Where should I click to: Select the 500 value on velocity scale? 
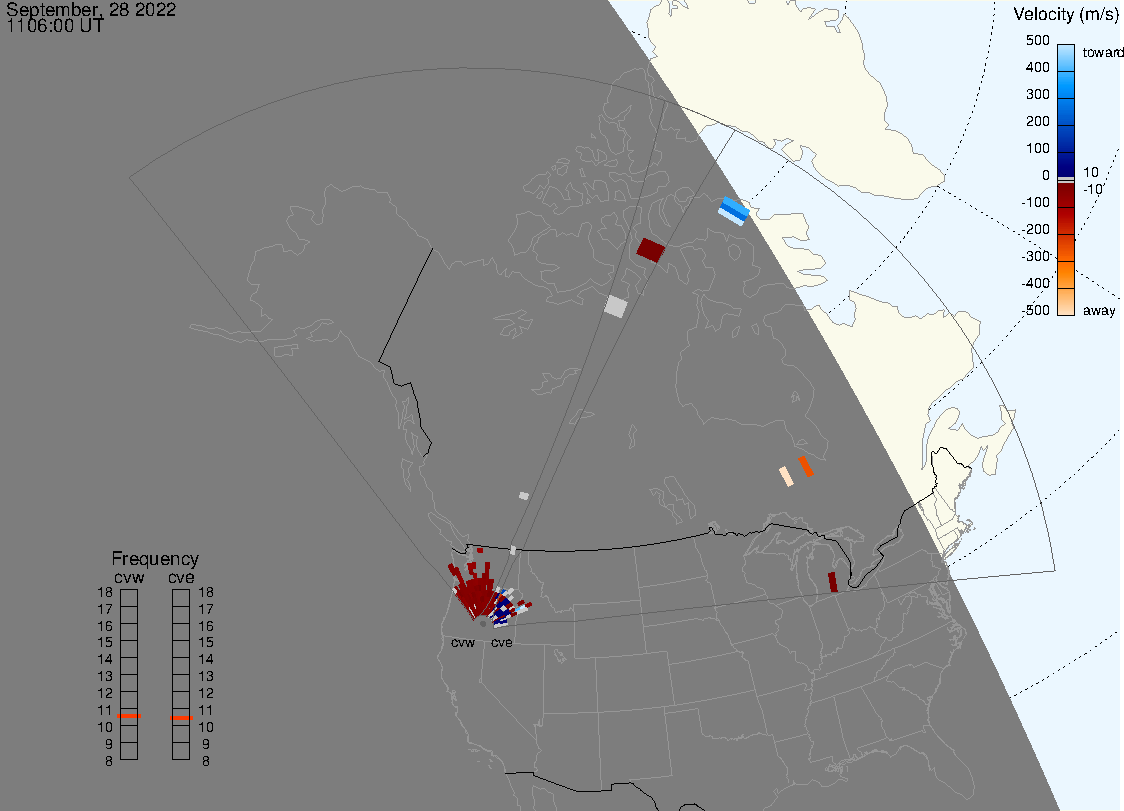[x=1037, y=40]
